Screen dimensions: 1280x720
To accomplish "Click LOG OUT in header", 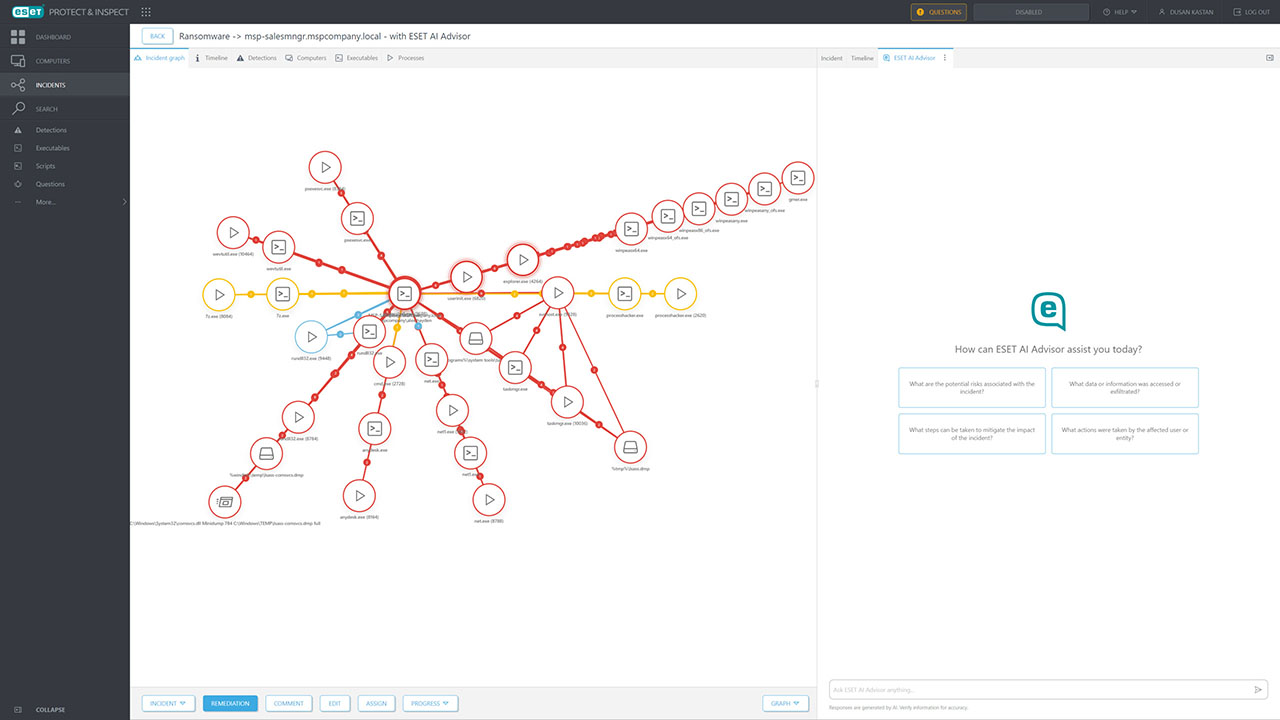I will (x=1251, y=12).
